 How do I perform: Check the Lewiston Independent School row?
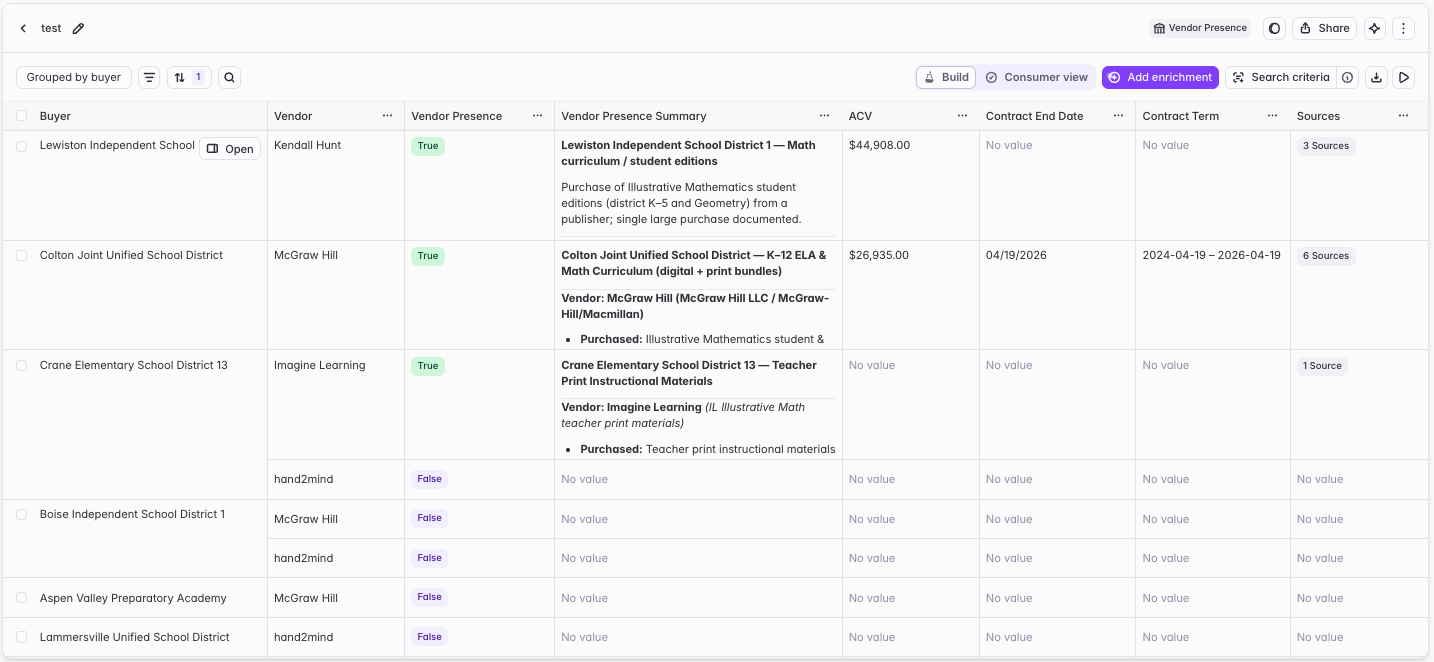coord(22,146)
